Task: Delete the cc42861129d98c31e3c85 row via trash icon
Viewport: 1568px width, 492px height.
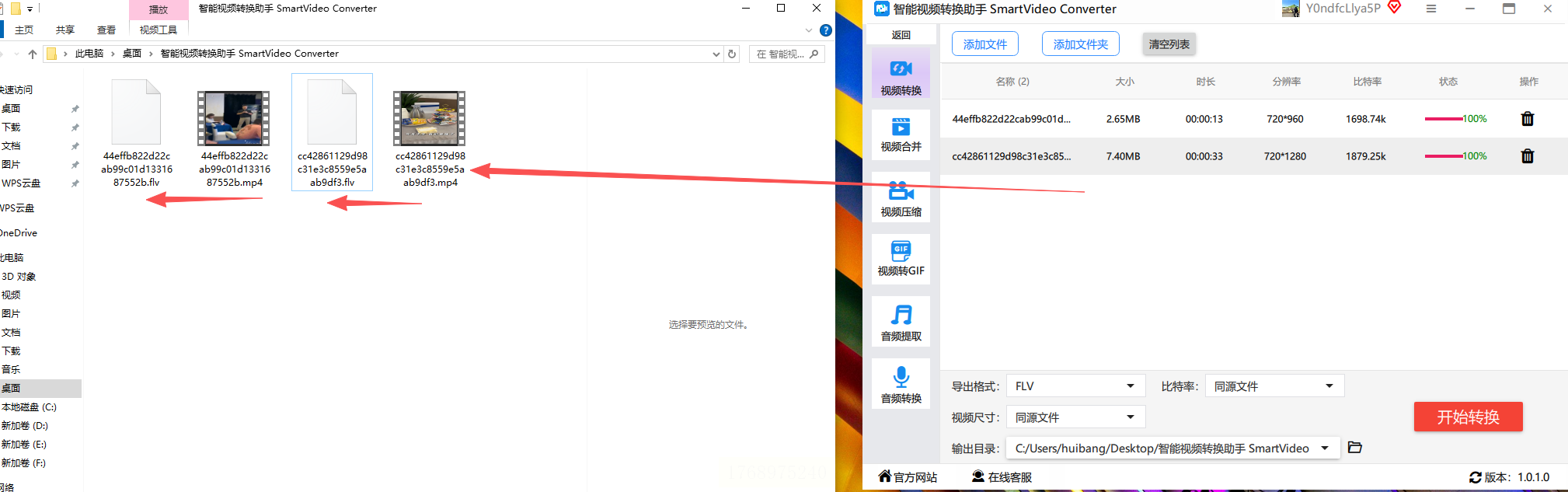Action: pyautogui.click(x=1528, y=156)
